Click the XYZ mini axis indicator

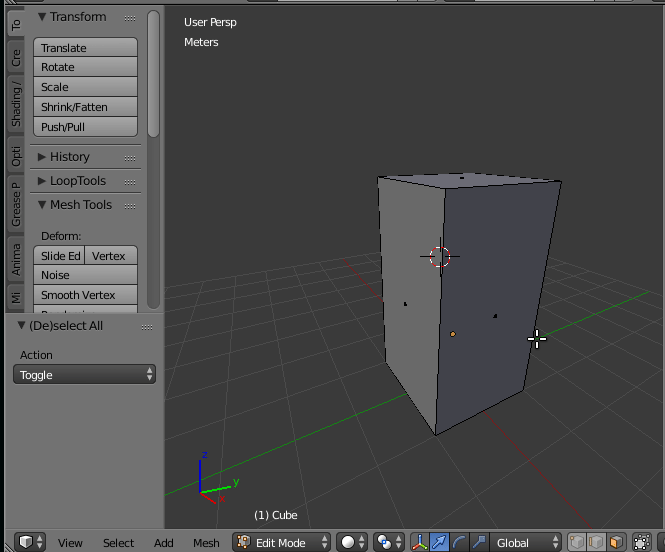[217, 478]
